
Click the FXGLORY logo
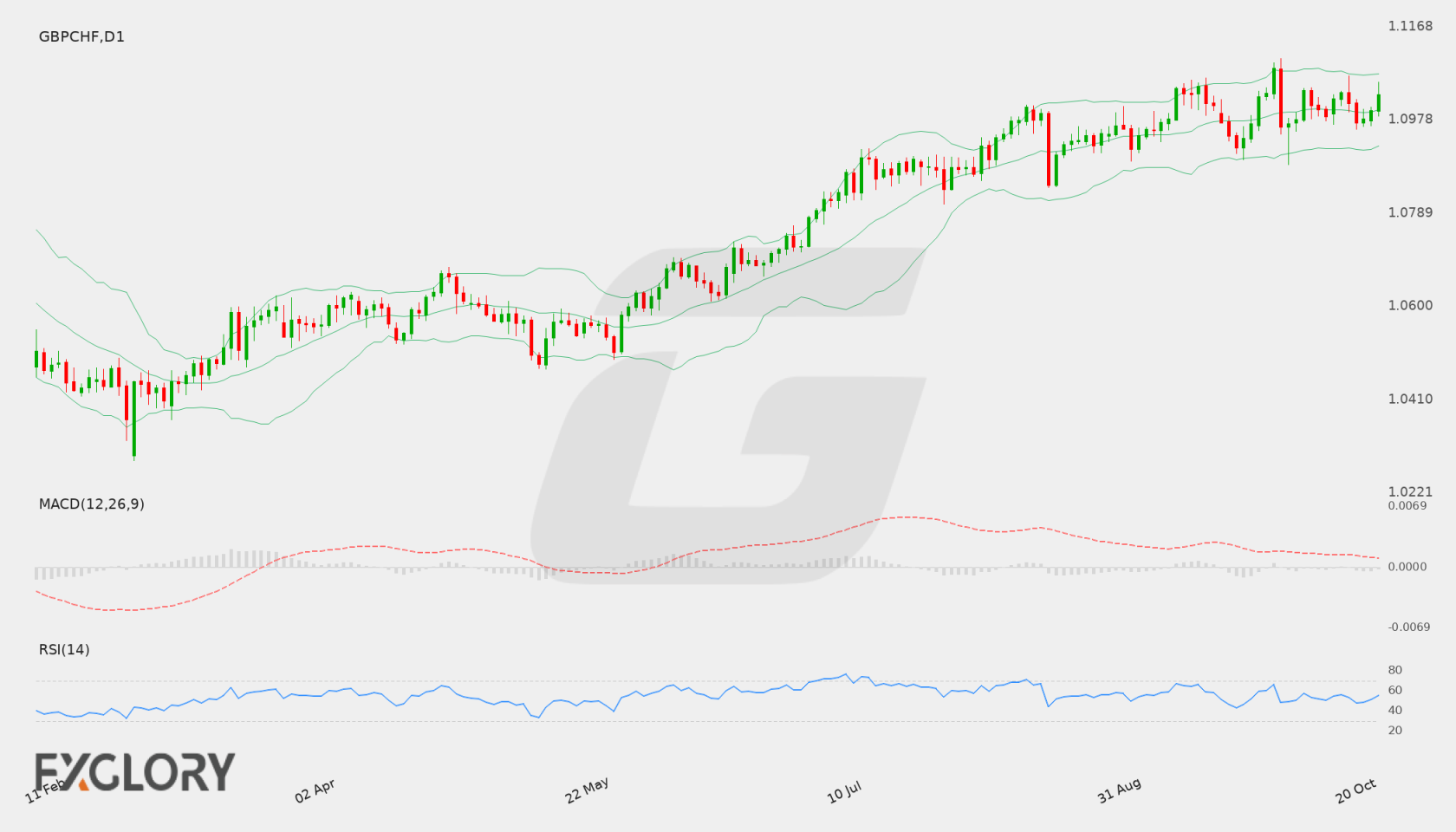(x=135, y=771)
